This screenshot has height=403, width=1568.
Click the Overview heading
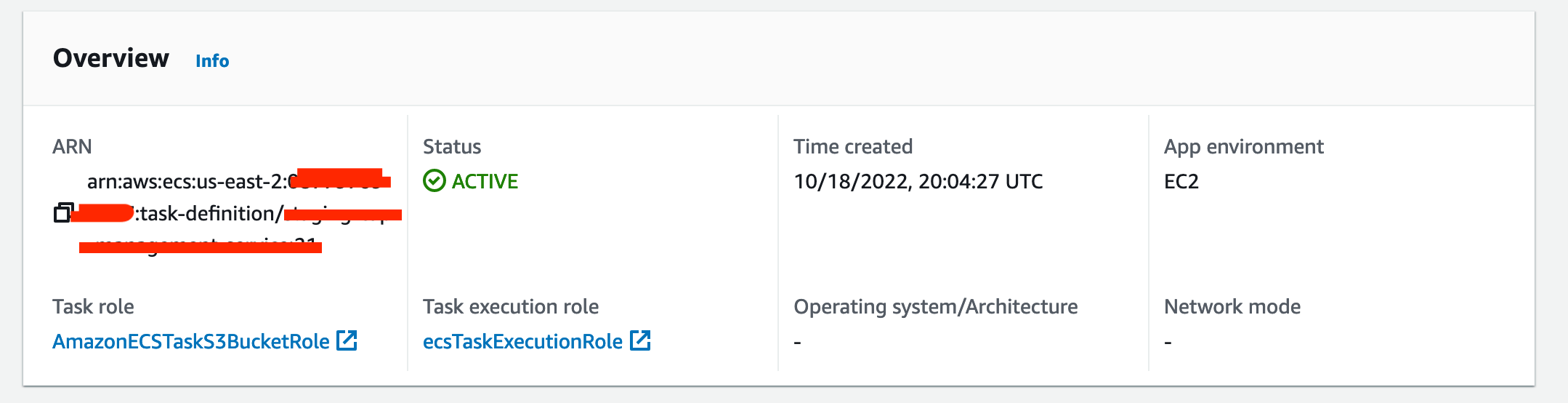click(111, 58)
